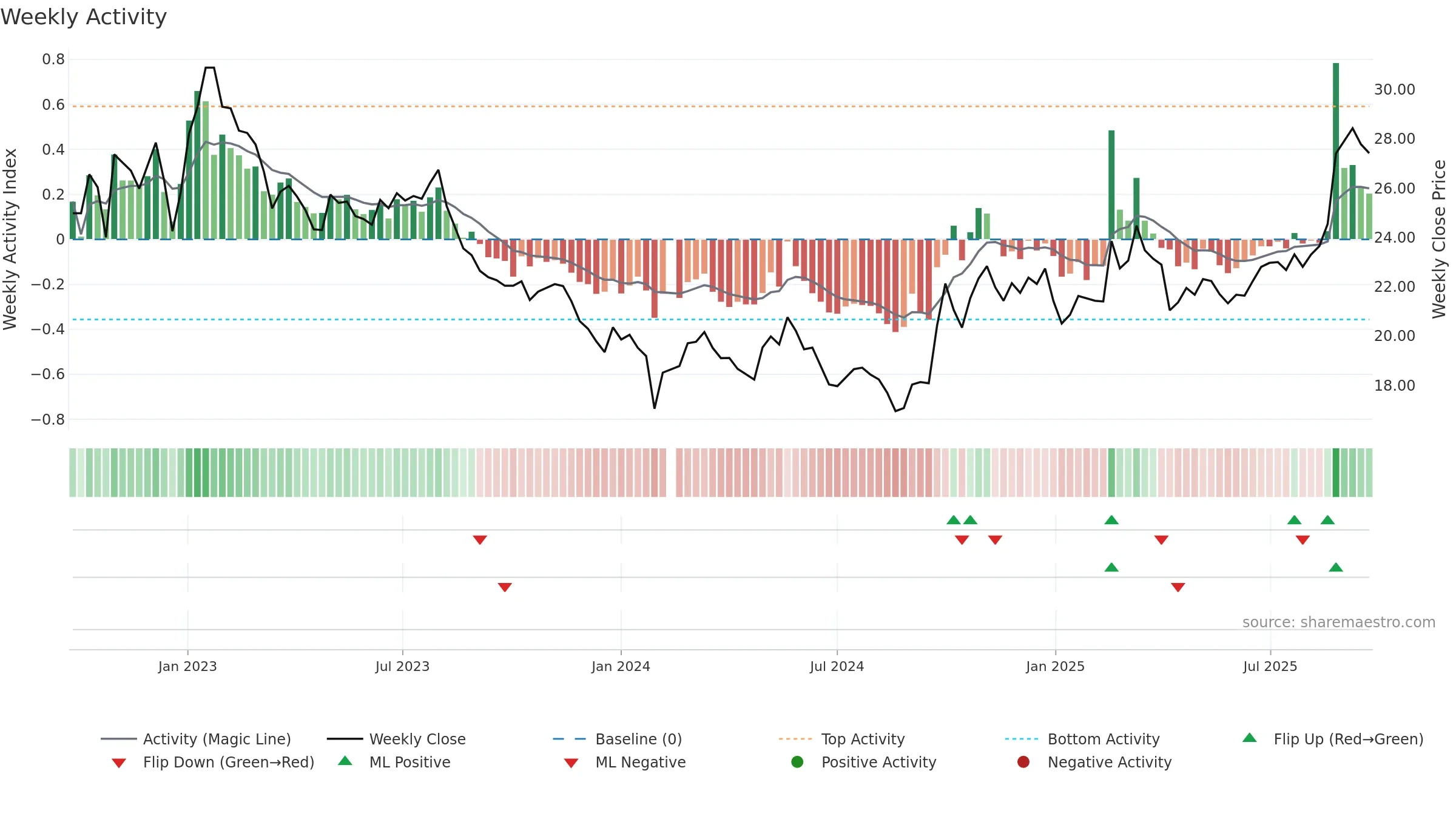The image size is (1456, 819).
Task: Click the tall green bar in early 2025
Action: point(1111,185)
